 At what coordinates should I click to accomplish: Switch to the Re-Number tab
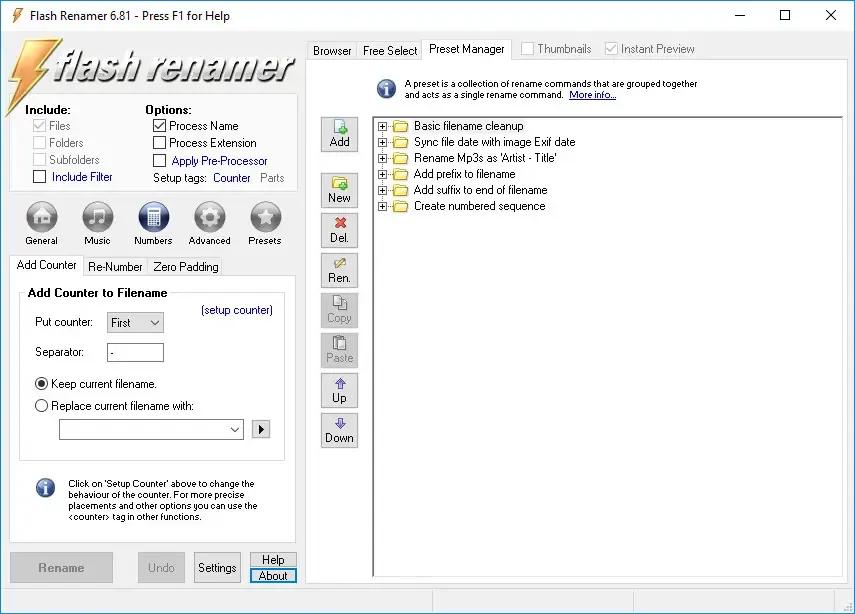click(115, 267)
